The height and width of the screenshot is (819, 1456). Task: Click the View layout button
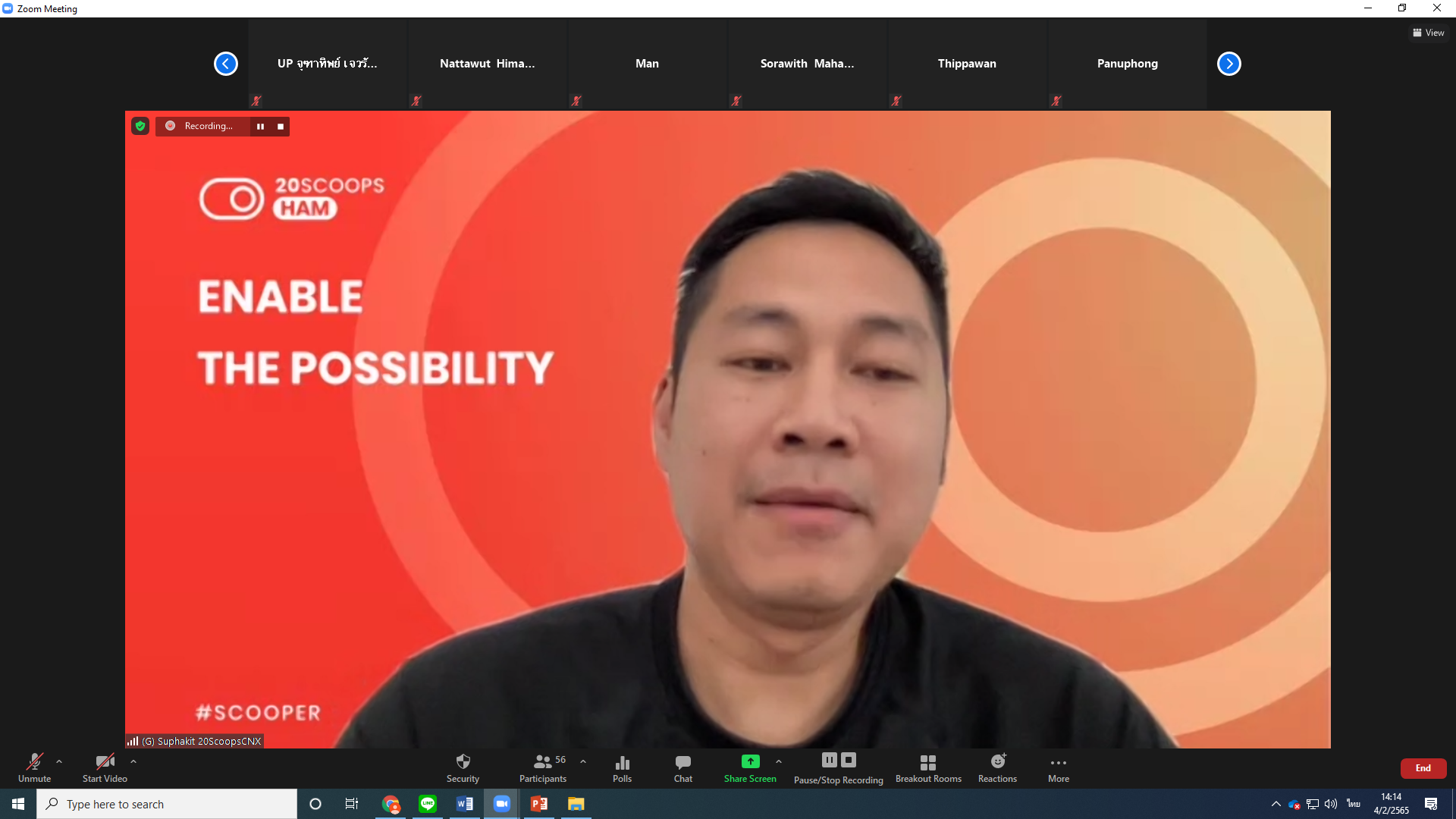[x=1429, y=33]
